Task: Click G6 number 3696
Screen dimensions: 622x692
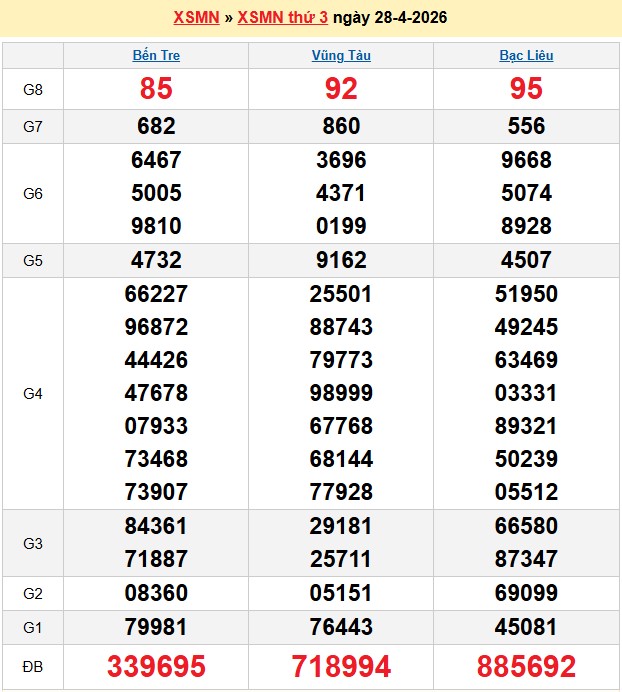Action: (x=341, y=160)
